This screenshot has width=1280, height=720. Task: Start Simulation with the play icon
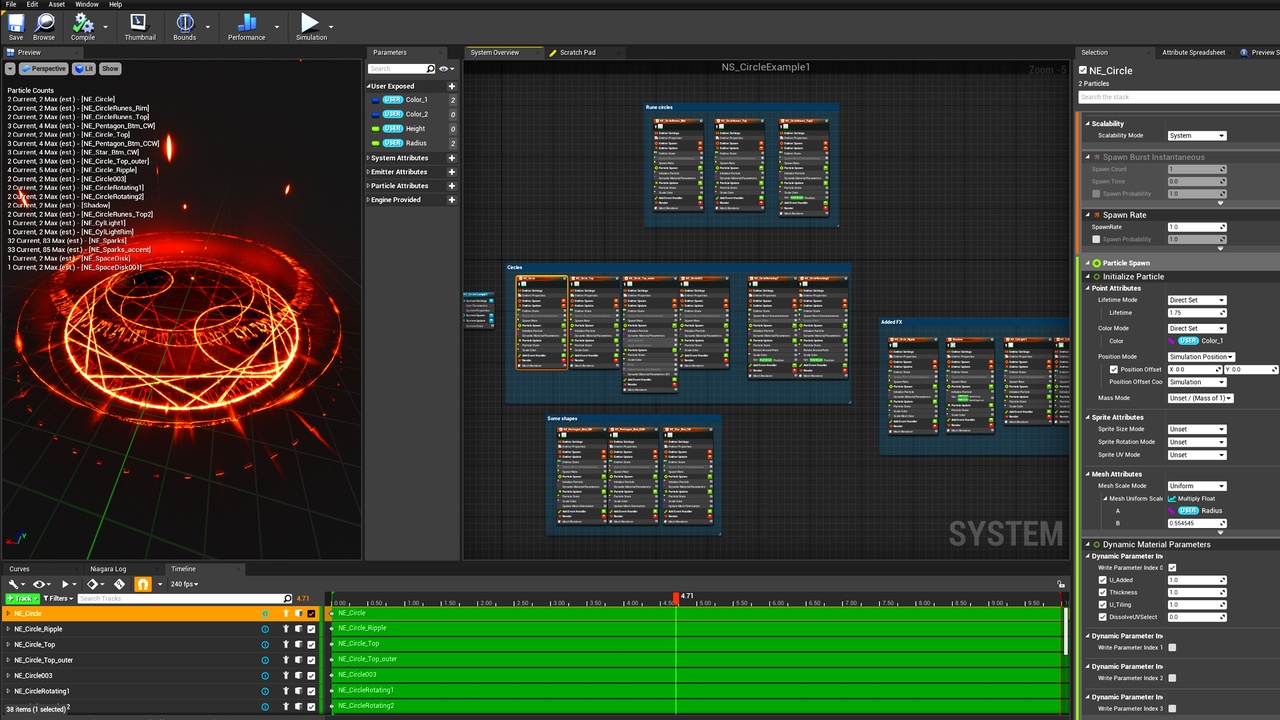(310, 23)
